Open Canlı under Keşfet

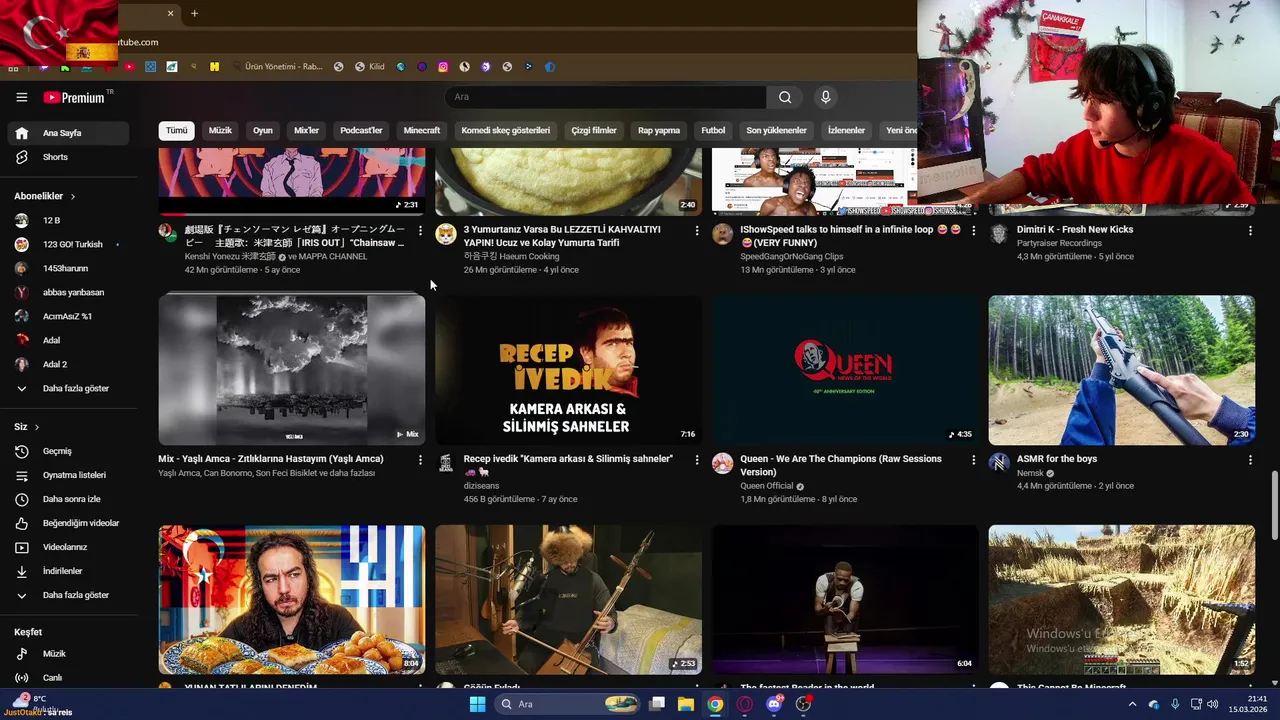68,678
